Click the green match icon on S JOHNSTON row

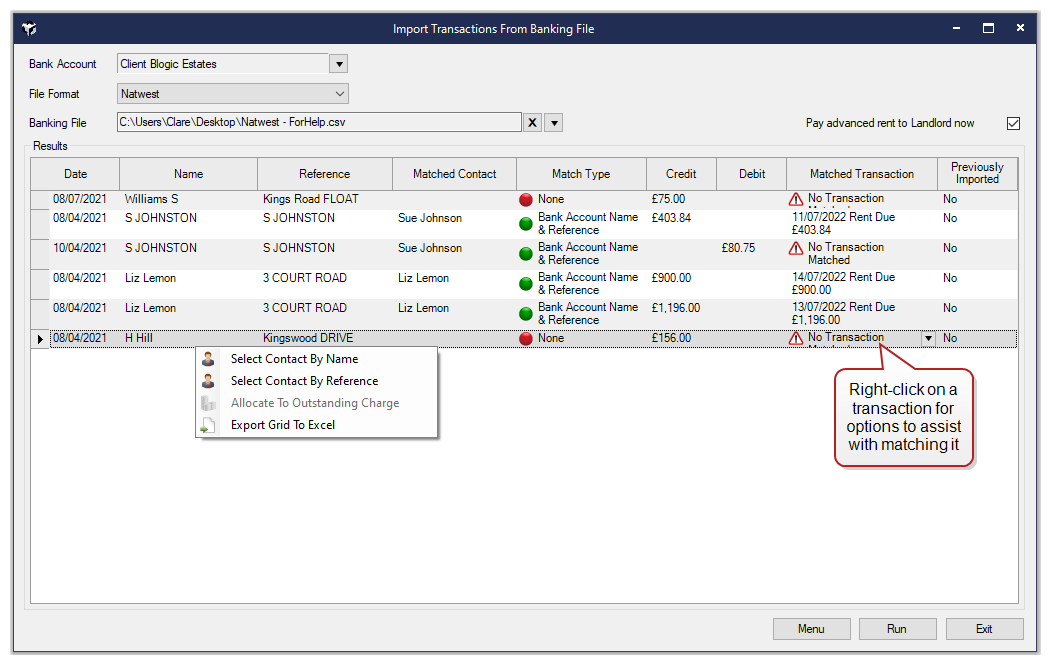pos(526,223)
